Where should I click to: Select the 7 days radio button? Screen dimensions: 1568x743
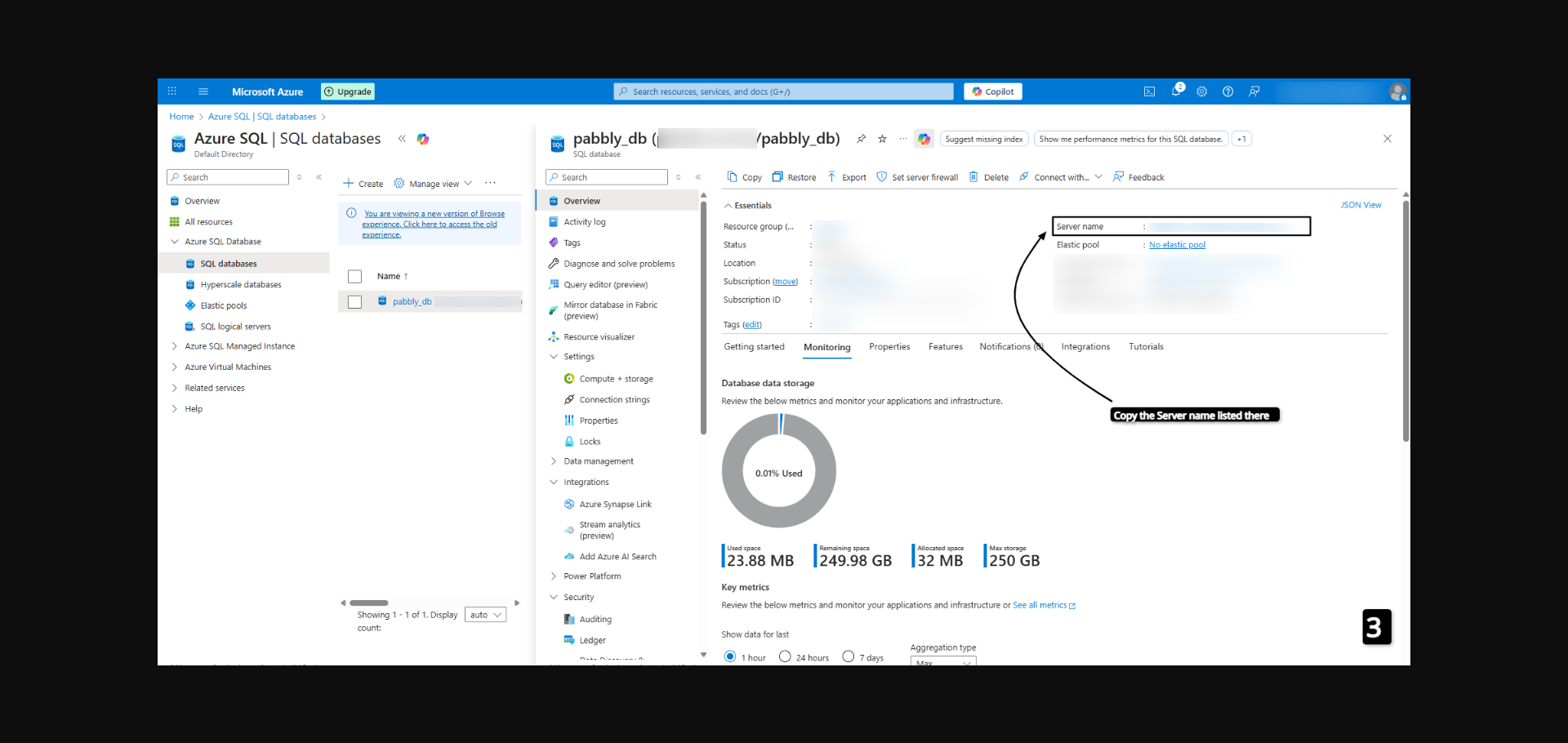[x=849, y=656]
